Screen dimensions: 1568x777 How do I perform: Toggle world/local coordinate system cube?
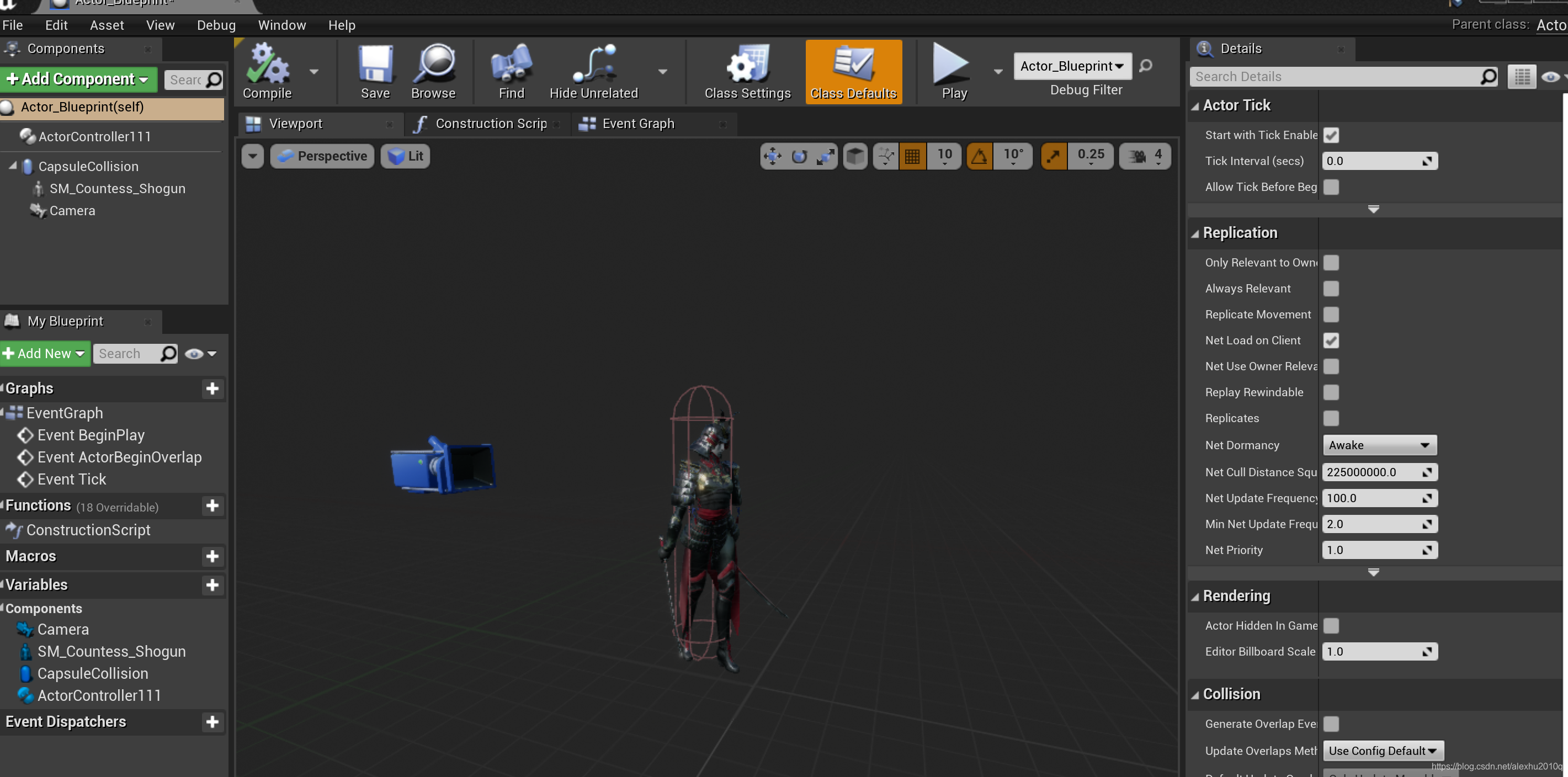855,156
